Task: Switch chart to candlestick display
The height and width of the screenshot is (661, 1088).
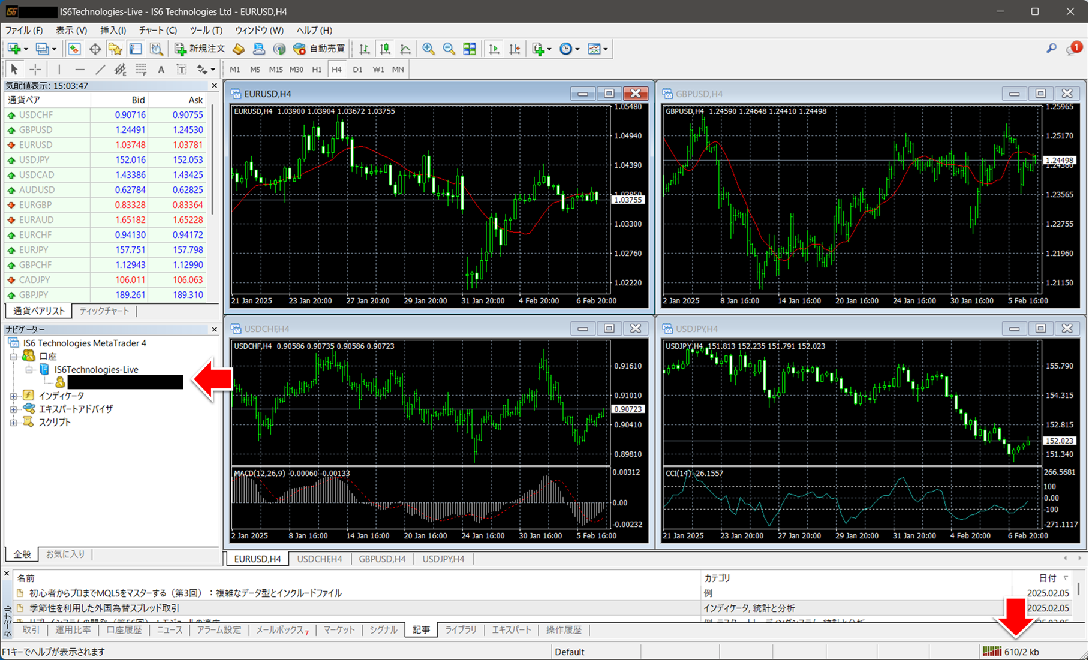Action: pos(385,49)
